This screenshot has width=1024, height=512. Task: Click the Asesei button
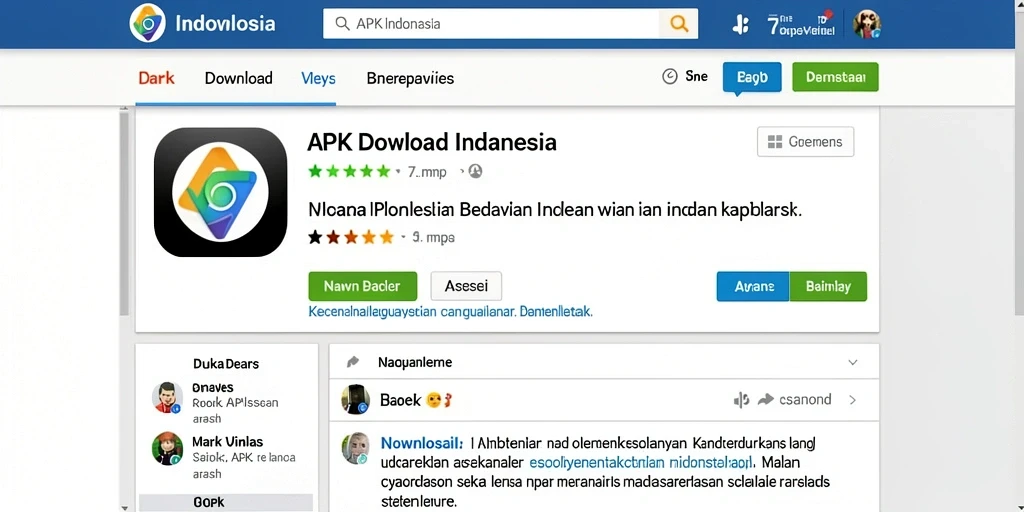click(466, 286)
